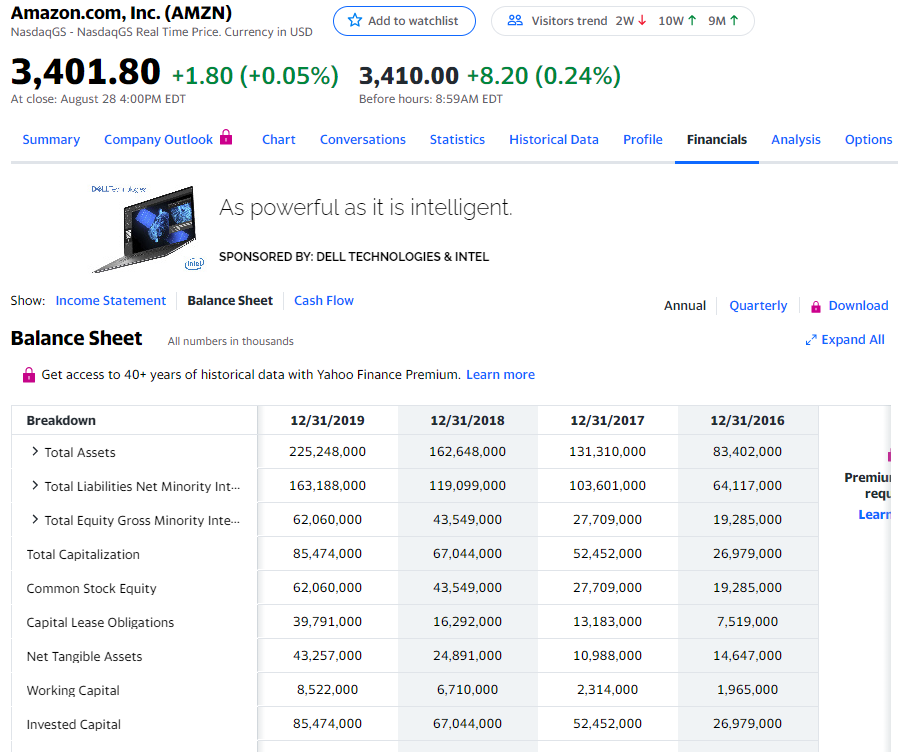Click the Capital Lease Obligations row label
This screenshot has width=898, height=752.
[x=100, y=622]
